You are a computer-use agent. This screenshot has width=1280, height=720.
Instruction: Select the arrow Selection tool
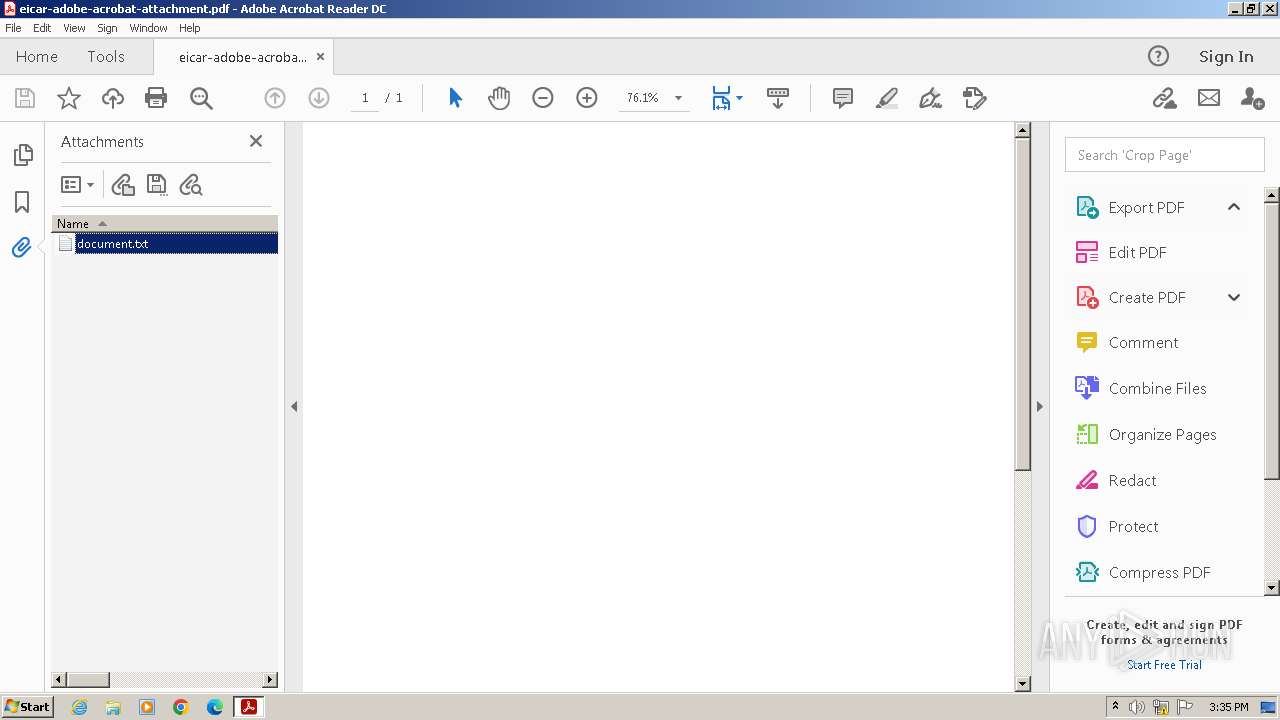click(456, 98)
